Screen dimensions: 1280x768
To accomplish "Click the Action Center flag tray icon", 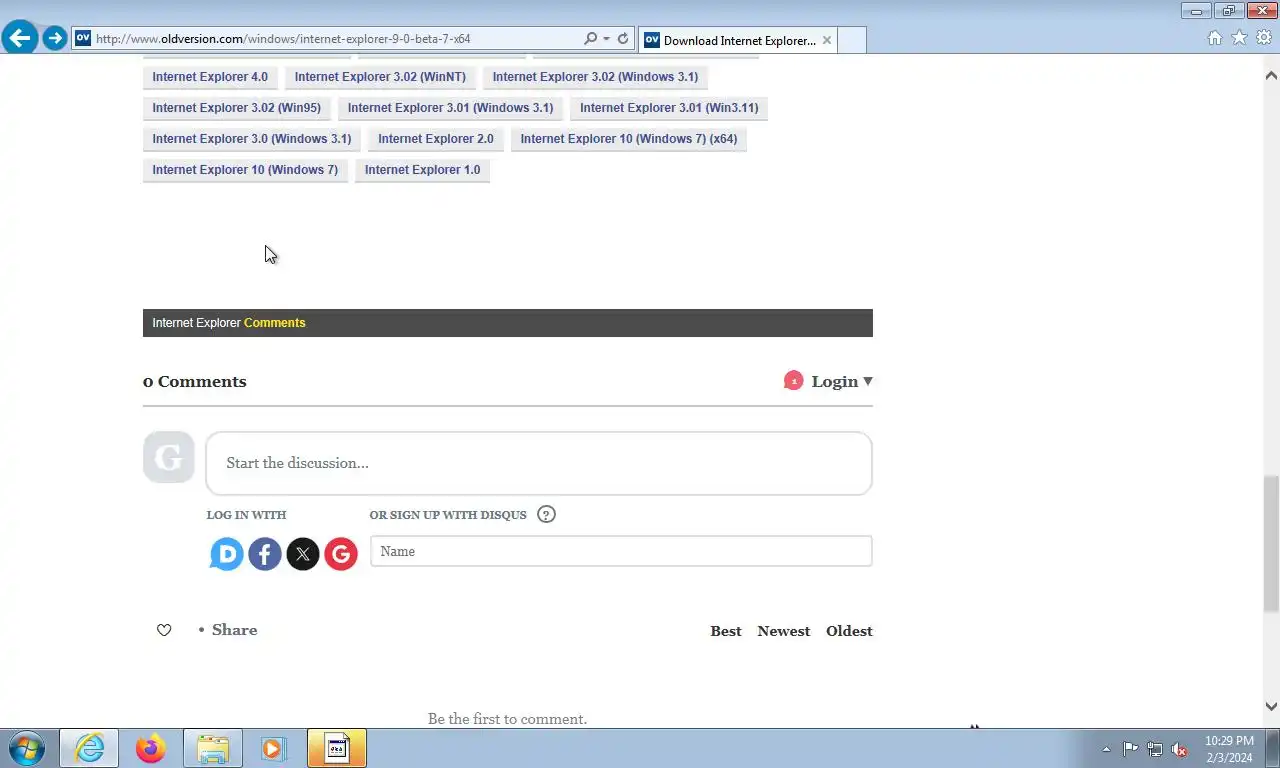I will [x=1130, y=749].
